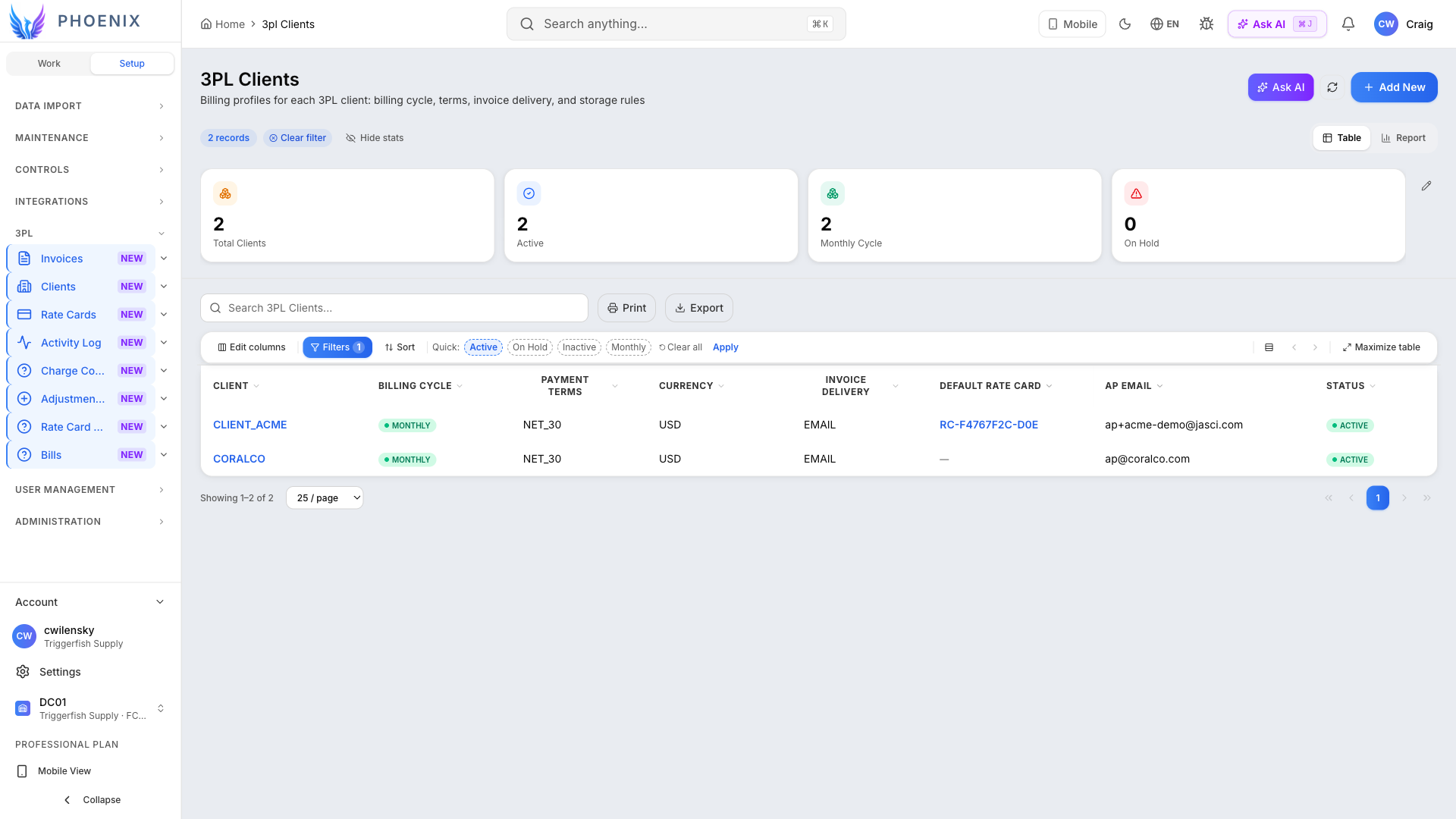The image size is (1456, 819).
Task: Click the CW user avatar in header
Action: point(1386,24)
